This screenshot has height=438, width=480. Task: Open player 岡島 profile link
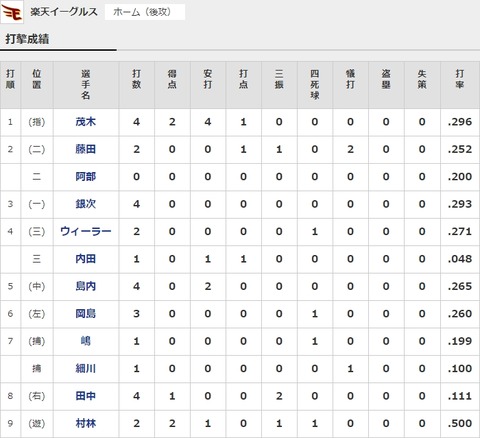tap(86, 314)
